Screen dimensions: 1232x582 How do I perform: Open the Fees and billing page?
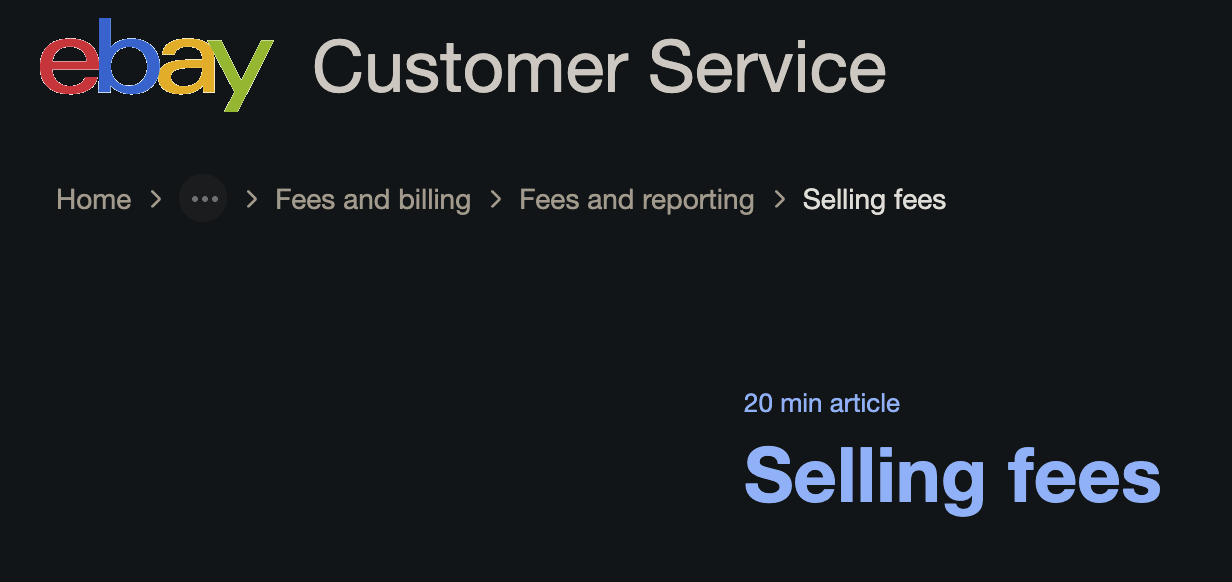(x=372, y=199)
